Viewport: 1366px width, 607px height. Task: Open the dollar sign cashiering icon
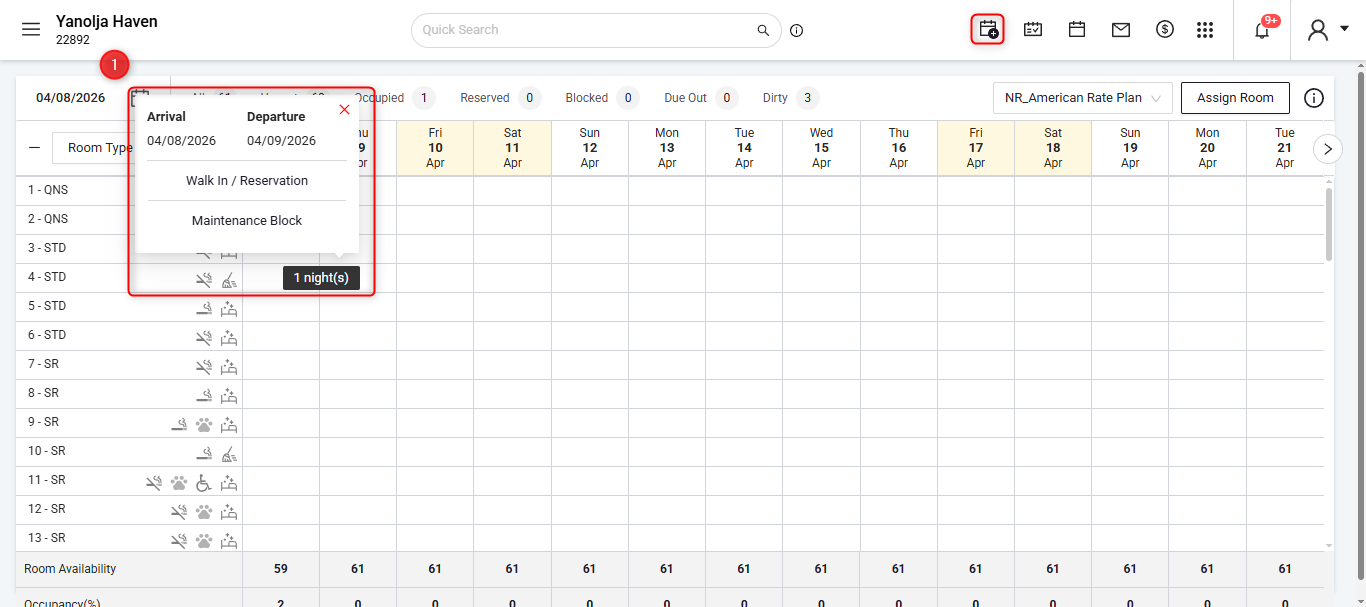[x=1165, y=29]
